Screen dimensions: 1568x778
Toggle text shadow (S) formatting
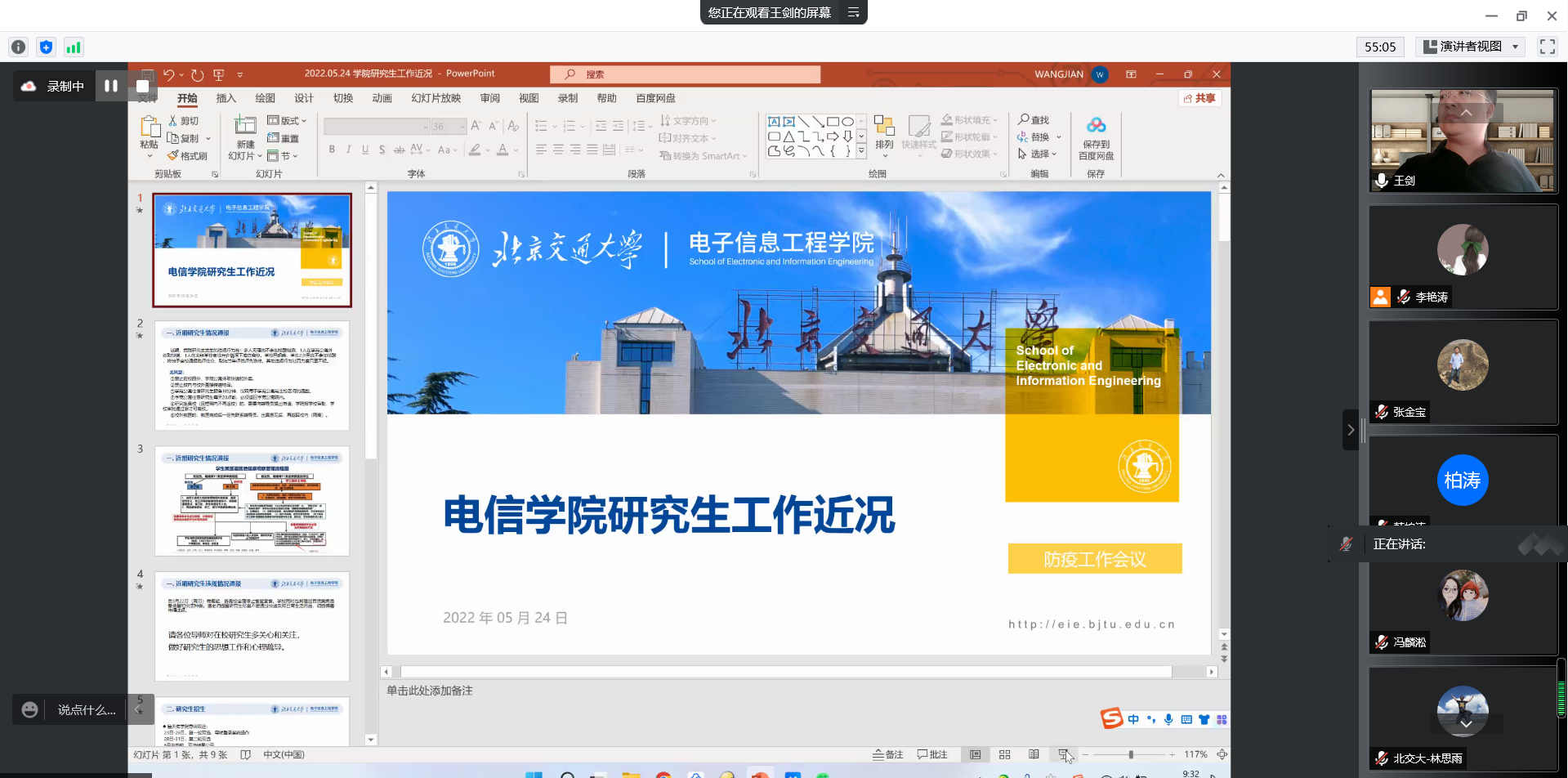[382, 150]
